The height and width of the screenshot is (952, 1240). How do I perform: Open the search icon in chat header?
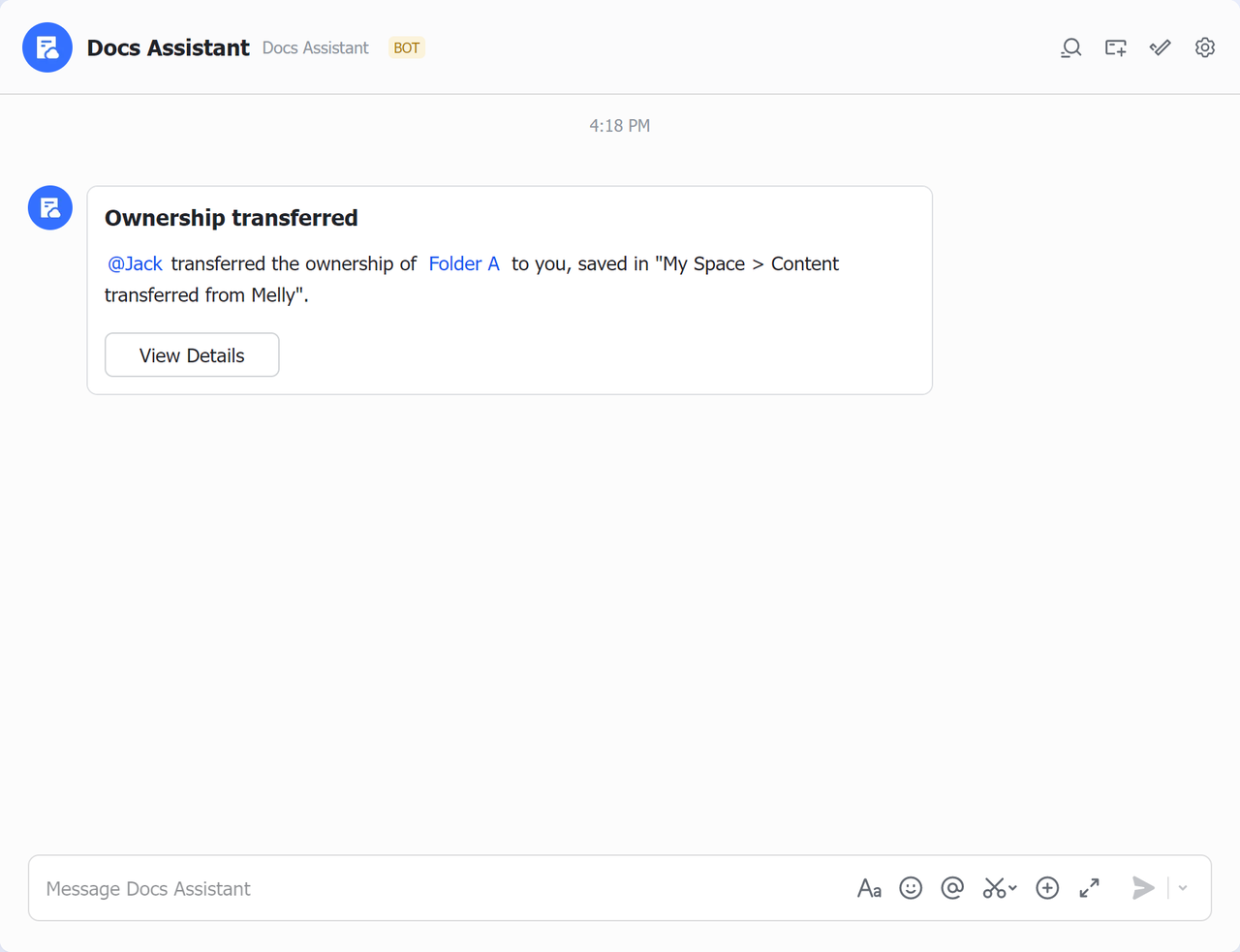[1070, 47]
